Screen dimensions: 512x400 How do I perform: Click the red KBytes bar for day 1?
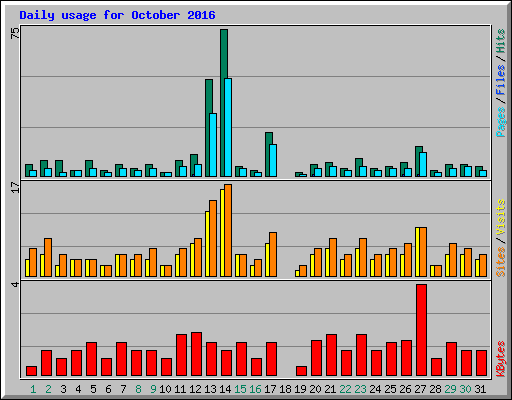32,371
